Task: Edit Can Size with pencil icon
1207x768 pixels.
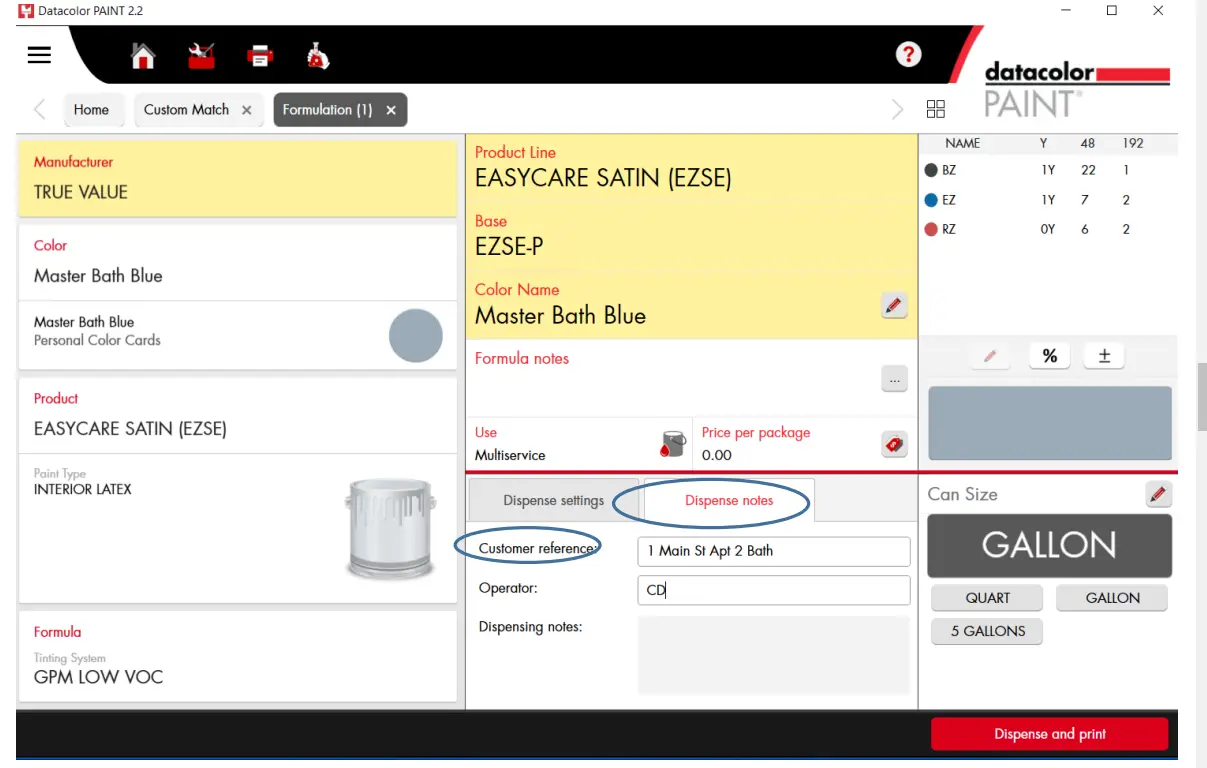Action: click(1158, 494)
